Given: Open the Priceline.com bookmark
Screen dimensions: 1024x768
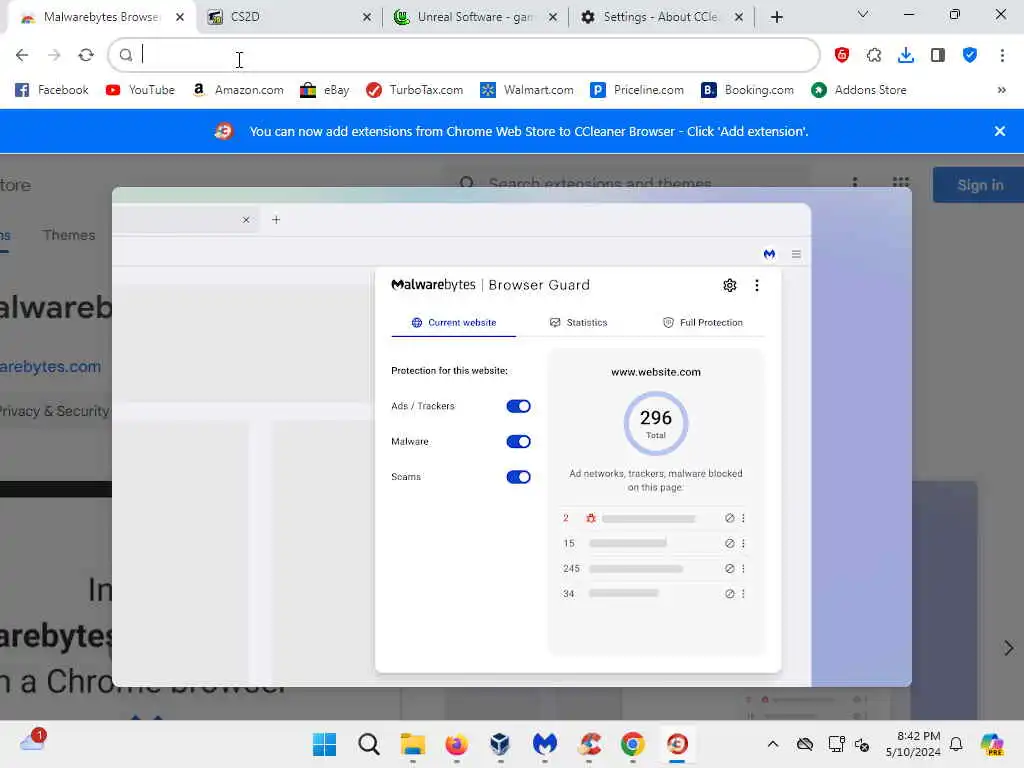Looking at the screenshot, I should click(x=637, y=90).
